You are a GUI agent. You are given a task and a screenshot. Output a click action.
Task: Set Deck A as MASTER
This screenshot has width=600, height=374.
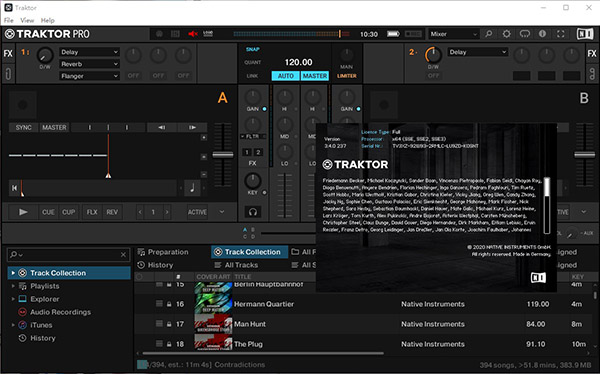coord(54,127)
